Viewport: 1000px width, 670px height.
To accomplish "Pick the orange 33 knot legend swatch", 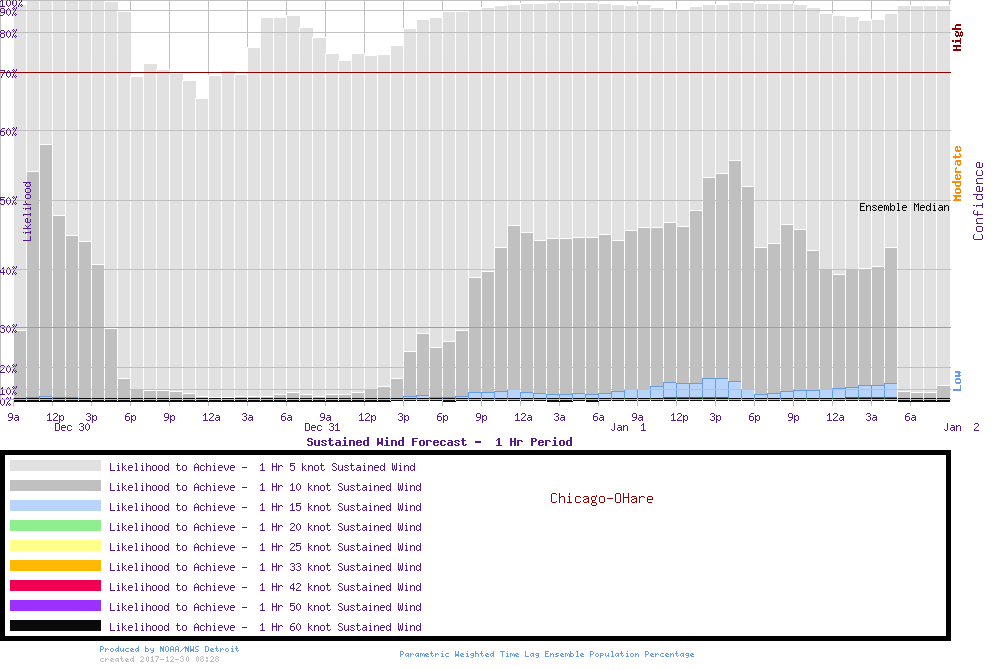I will tap(55, 566).
